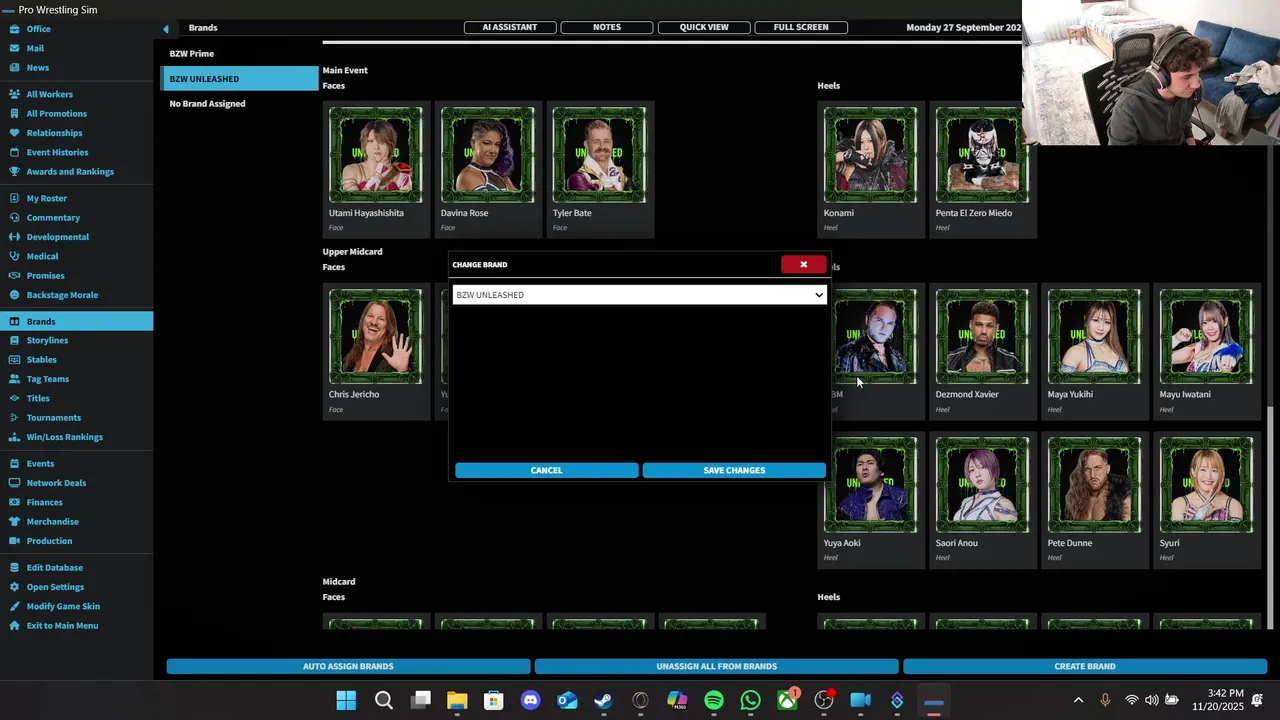Open Medical section

42,256
